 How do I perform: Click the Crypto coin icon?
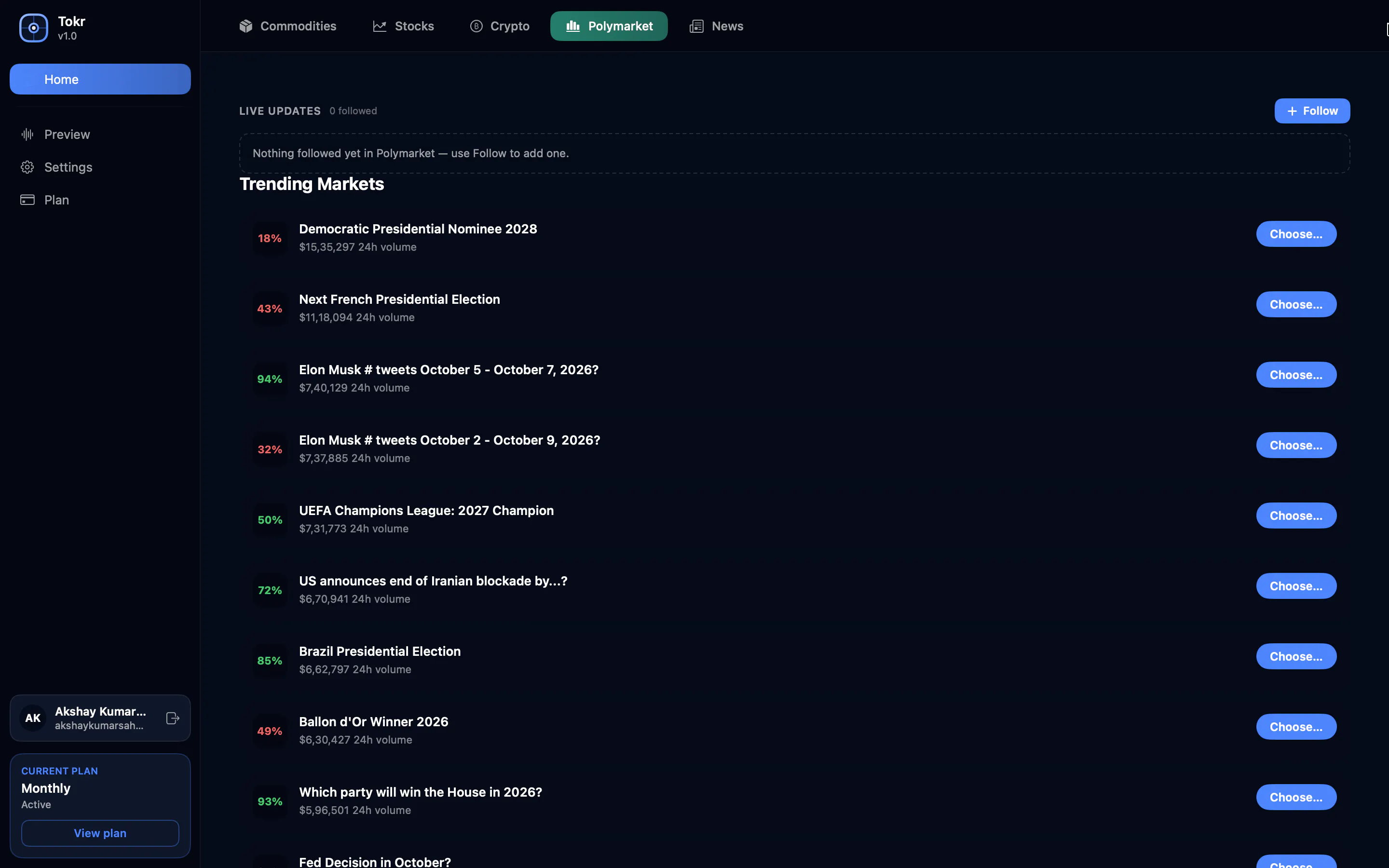(x=477, y=27)
